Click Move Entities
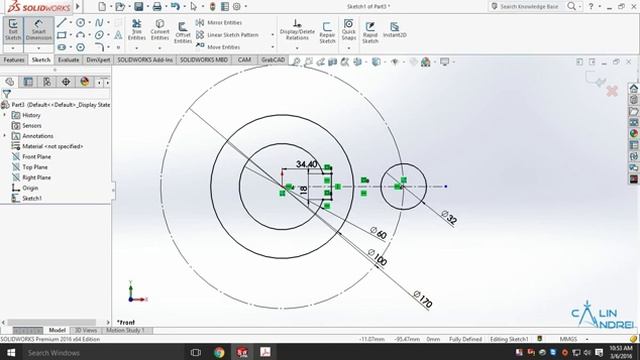This screenshot has height=360, width=640. (x=218, y=47)
